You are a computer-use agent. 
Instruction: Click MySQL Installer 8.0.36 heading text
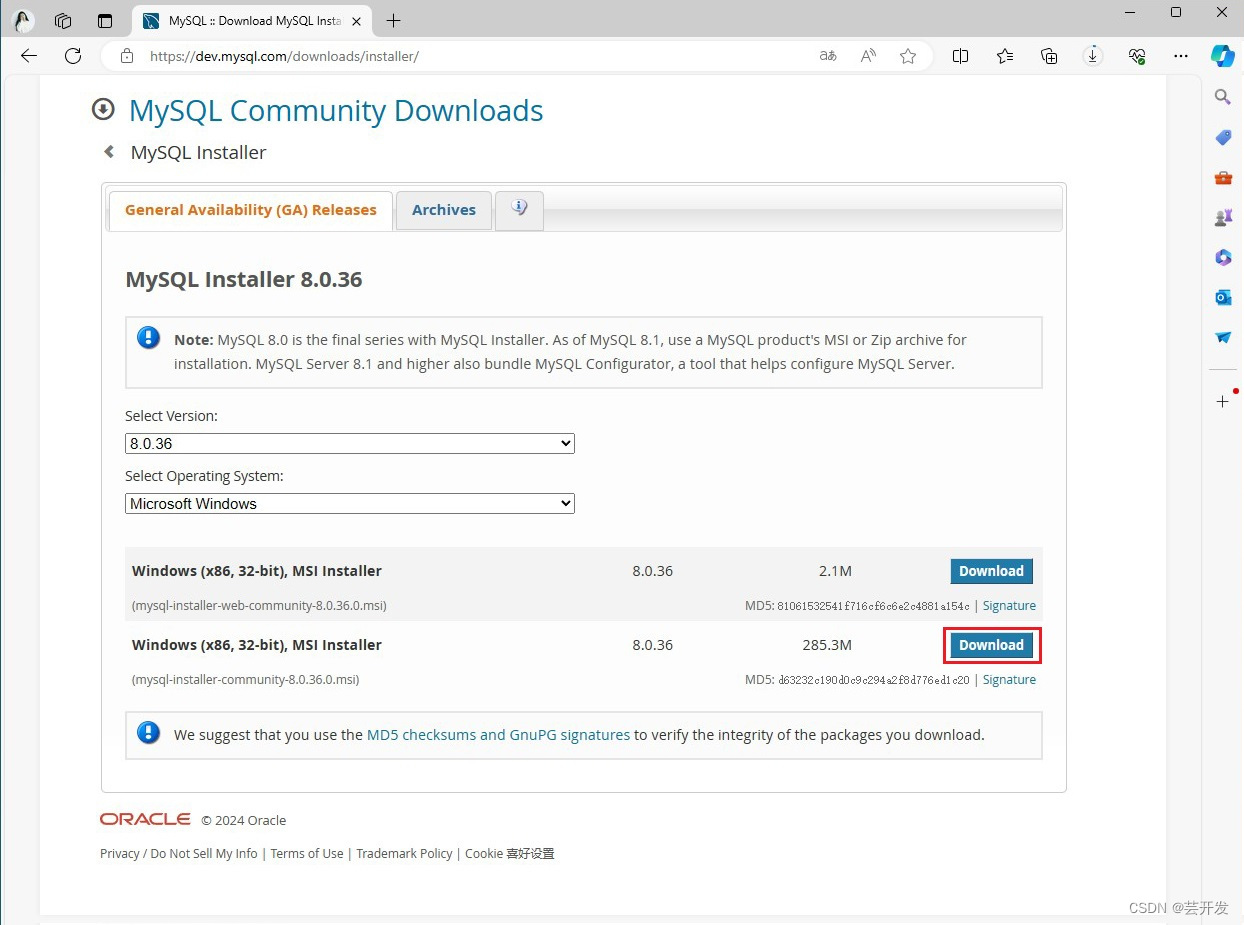pos(244,279)
